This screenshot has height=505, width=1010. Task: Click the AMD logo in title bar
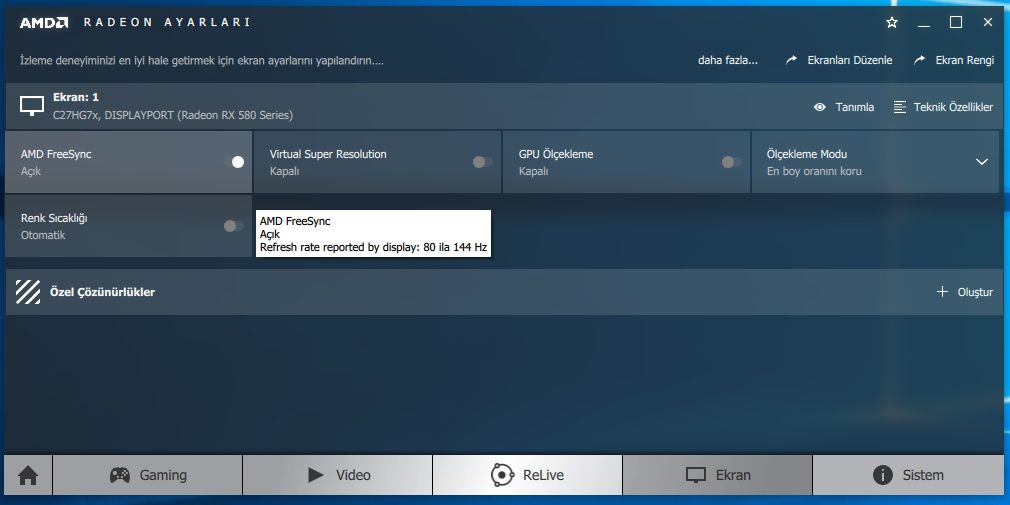[44, 23]
